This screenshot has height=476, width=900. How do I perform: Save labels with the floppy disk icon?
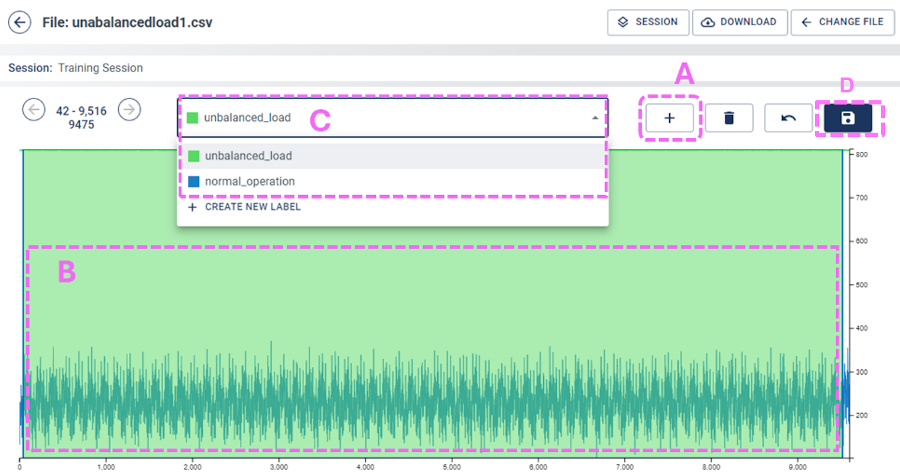847,118
